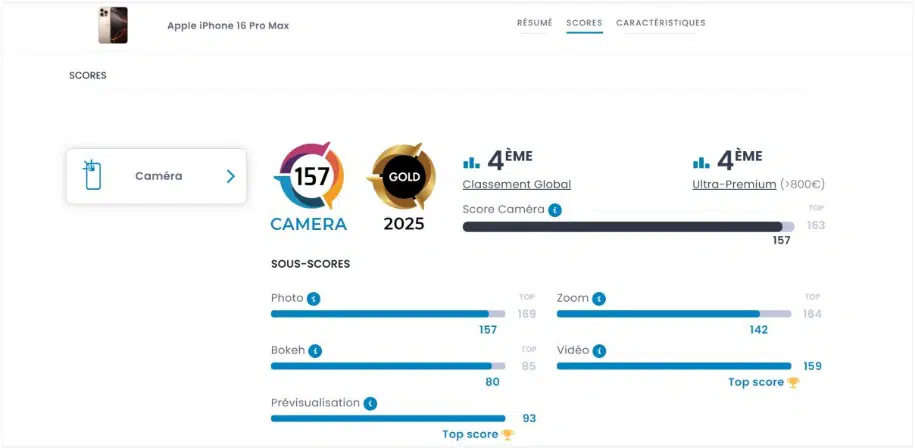915x448 pixels.
Task: Click the phone camera icon in Caméra card
Action: [92, 175]
